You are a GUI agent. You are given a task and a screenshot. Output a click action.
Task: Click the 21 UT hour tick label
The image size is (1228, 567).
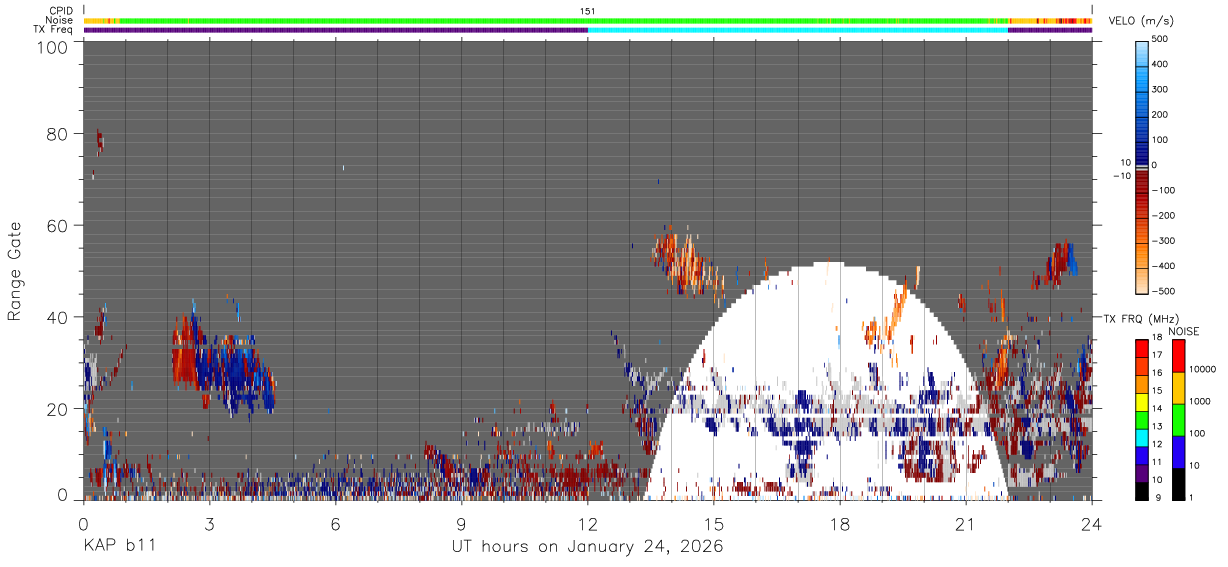(x=966, y=523)
